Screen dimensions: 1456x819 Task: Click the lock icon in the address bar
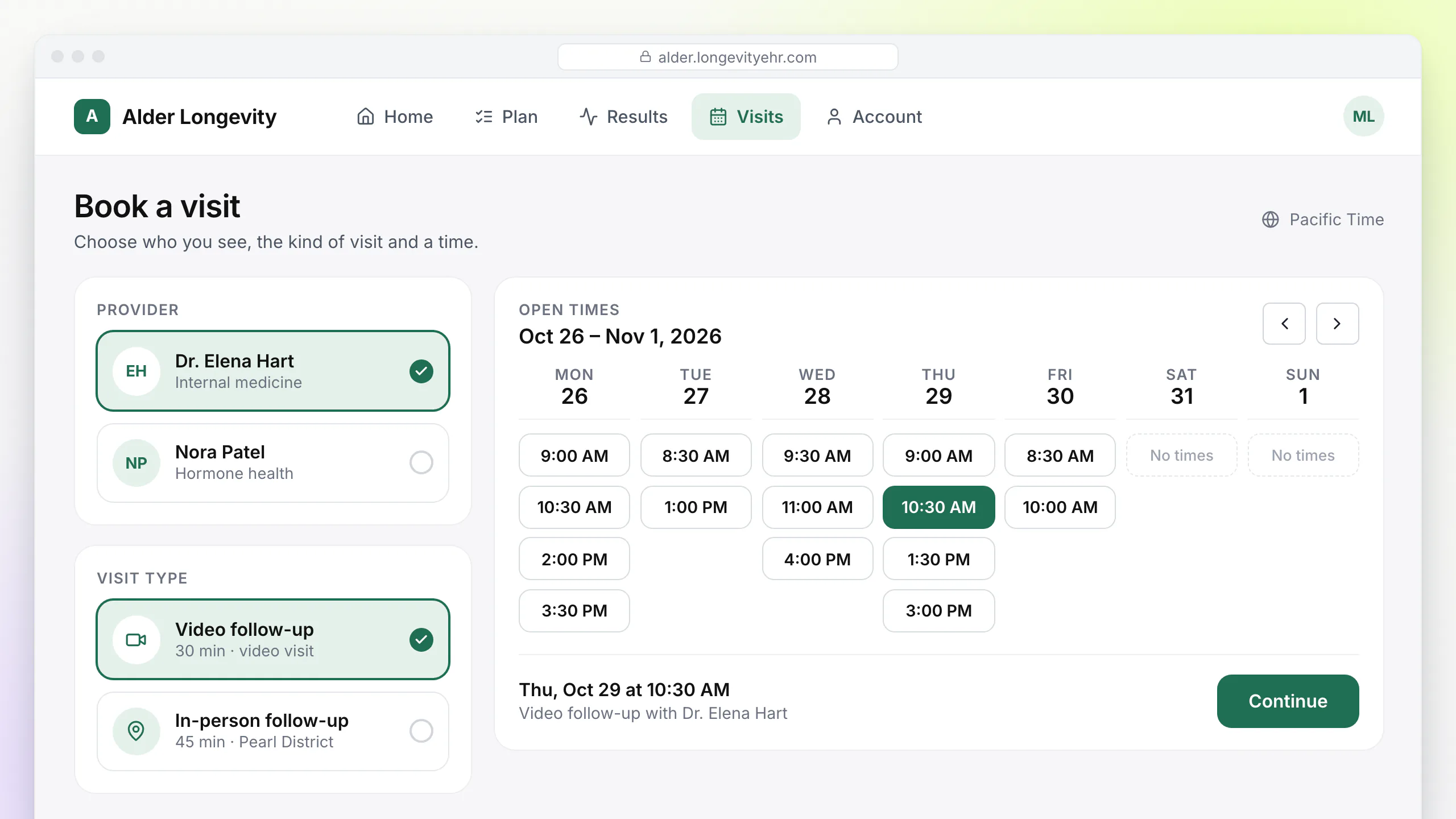[645, 57]
